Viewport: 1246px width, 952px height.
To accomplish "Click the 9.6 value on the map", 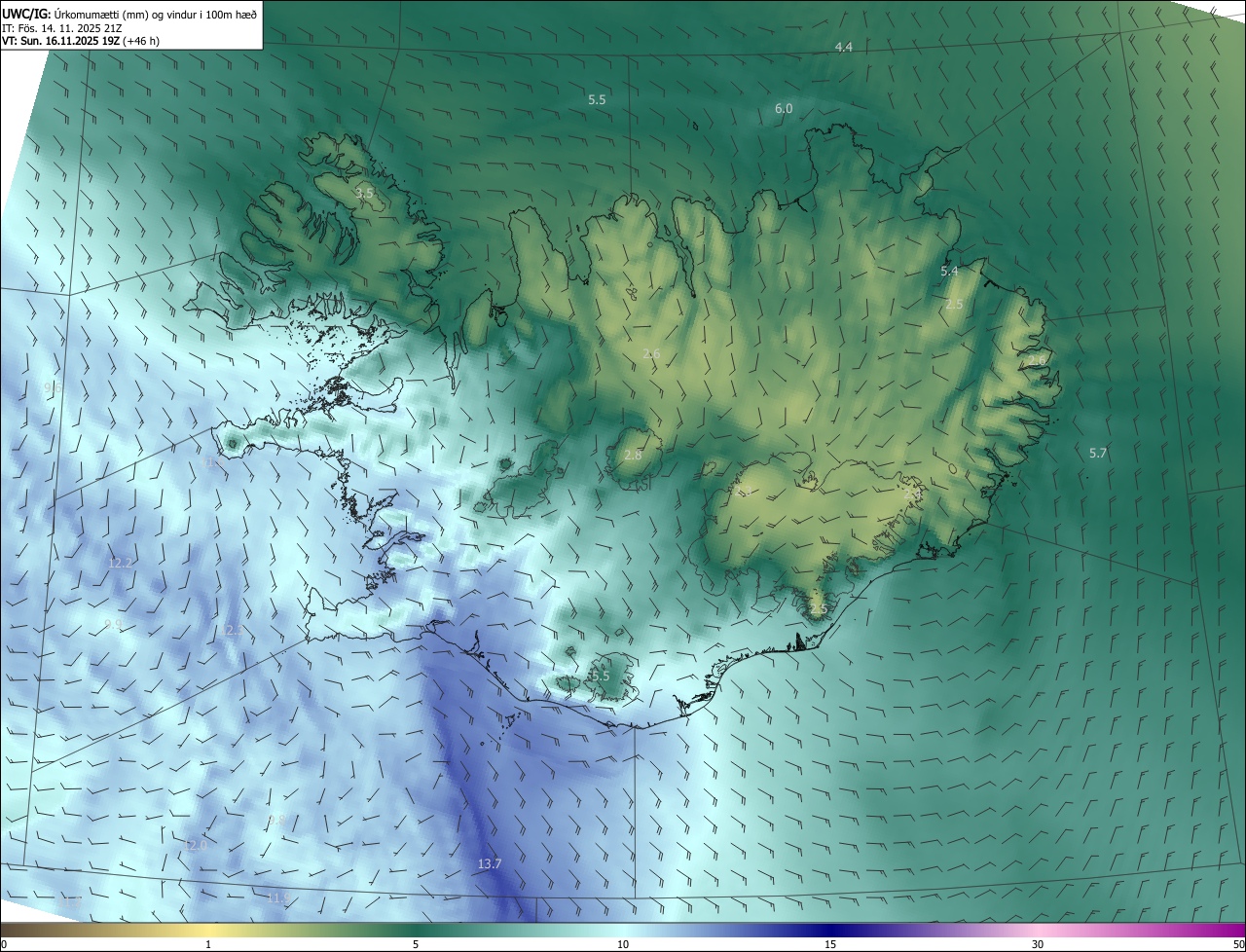I will 54,387.
